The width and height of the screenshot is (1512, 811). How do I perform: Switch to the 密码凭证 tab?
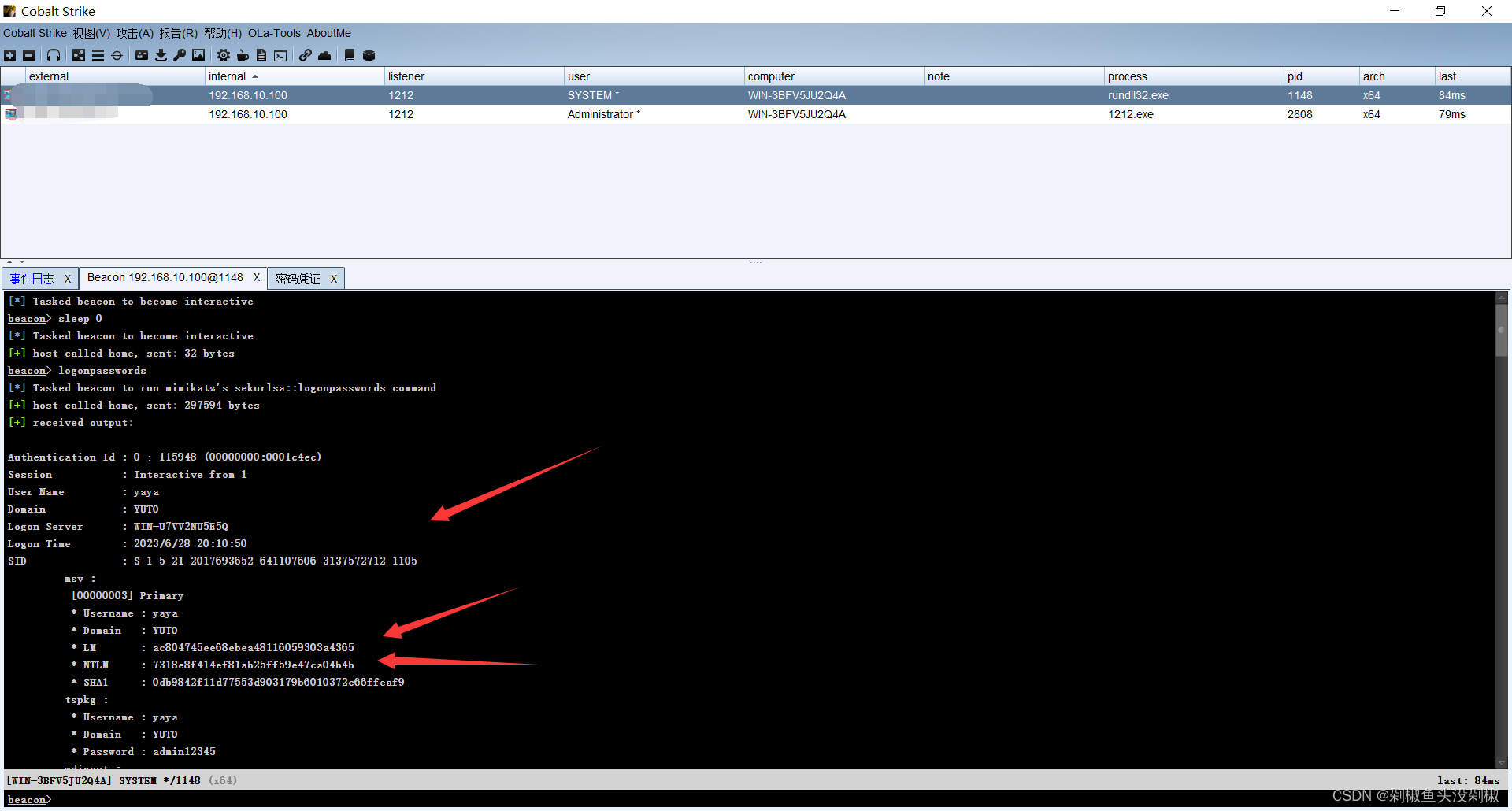point(298,279)
